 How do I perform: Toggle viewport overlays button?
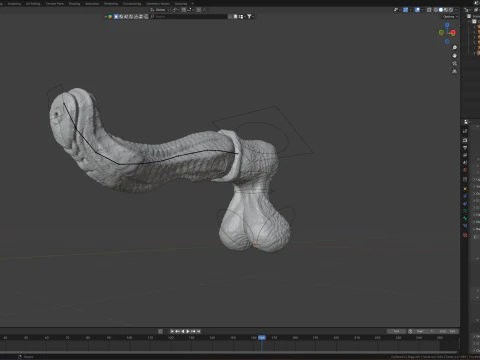(417, 10)
